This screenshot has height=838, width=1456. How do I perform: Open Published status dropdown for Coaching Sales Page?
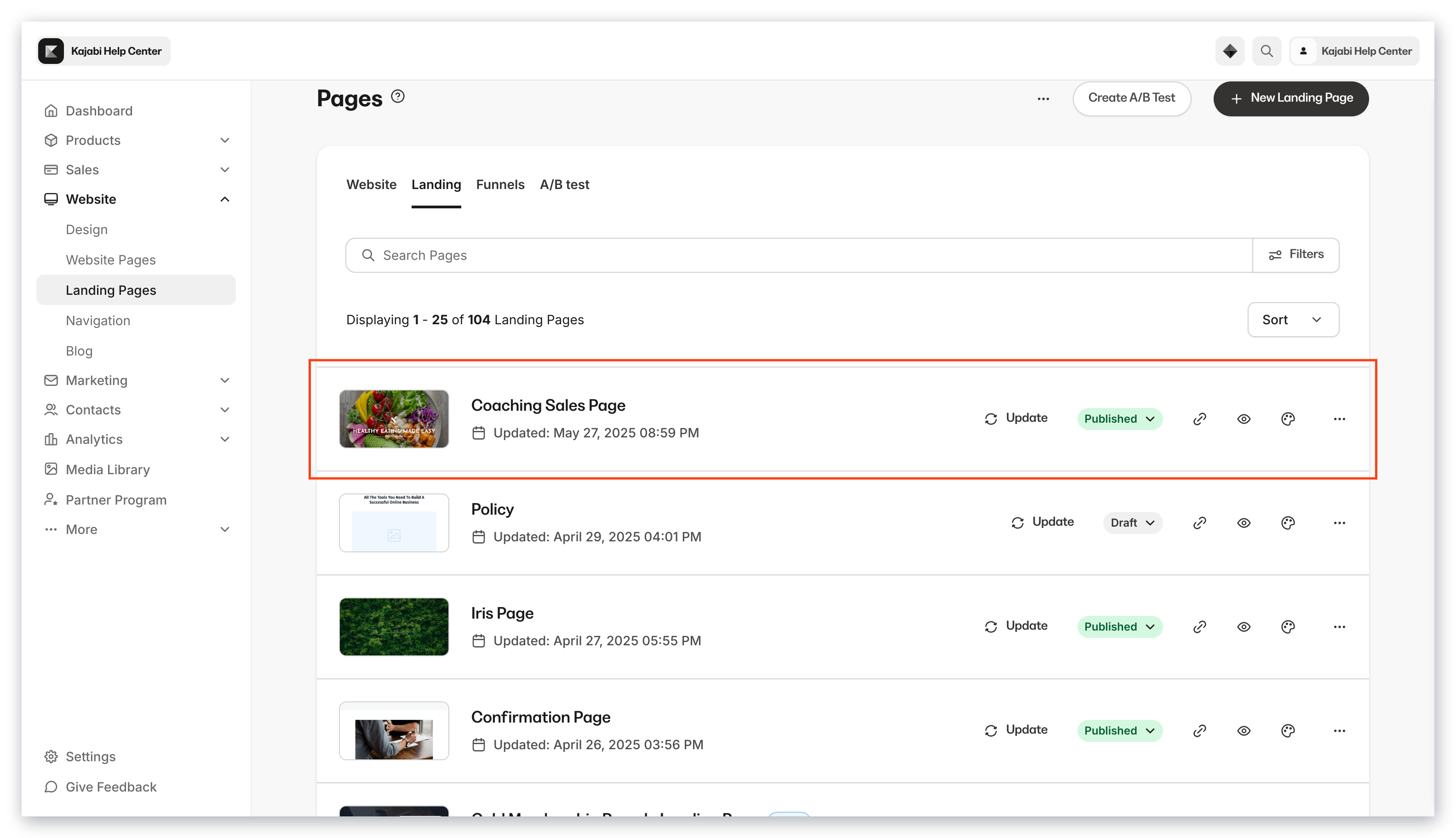click(x=1119, y=419)
